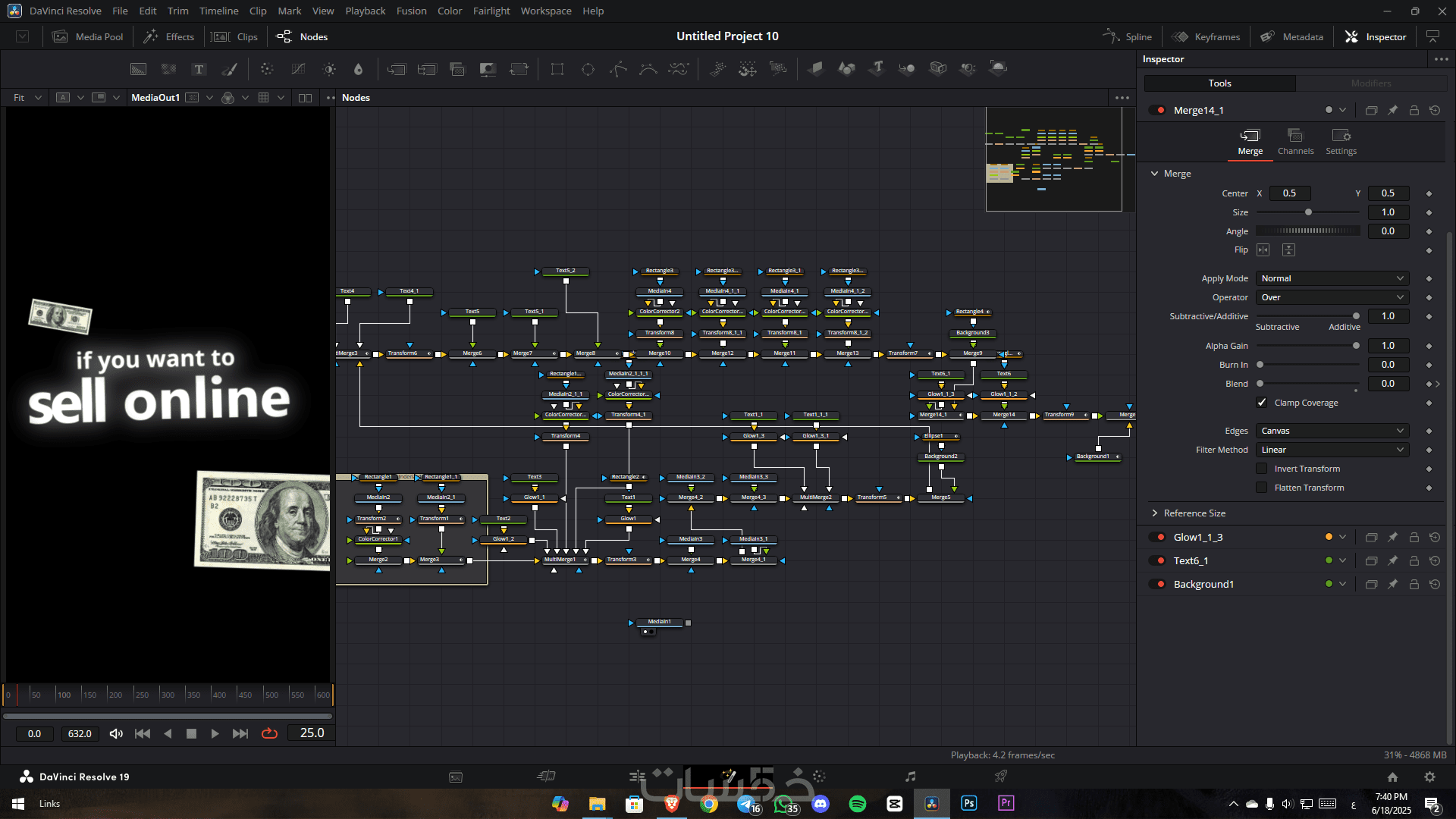Add a Paint tool node
The image size is (1456, 819).
[229, 69]
